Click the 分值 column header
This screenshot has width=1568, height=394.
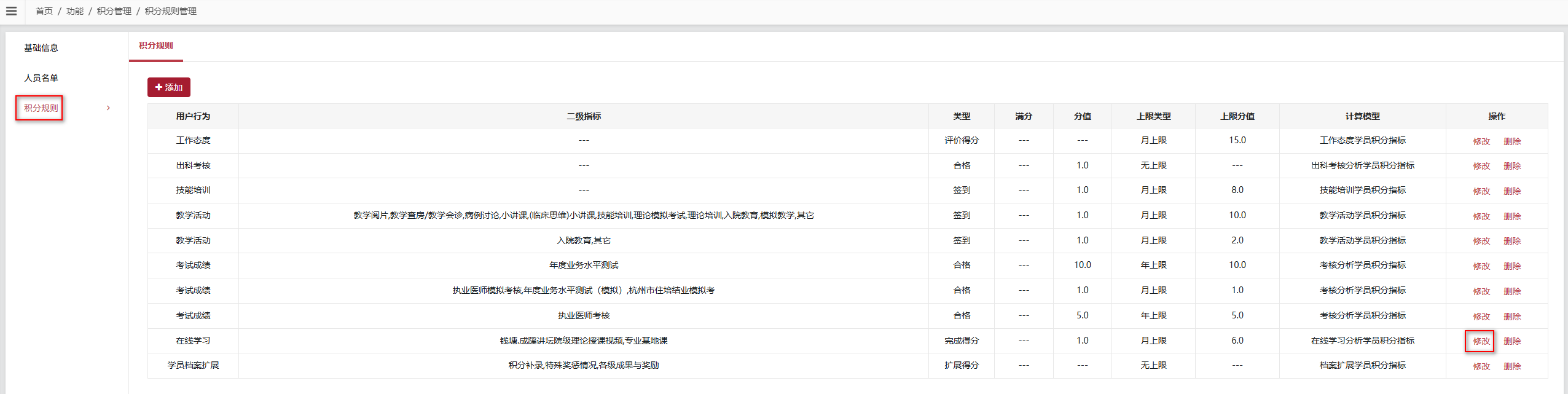pos(1083,116)
